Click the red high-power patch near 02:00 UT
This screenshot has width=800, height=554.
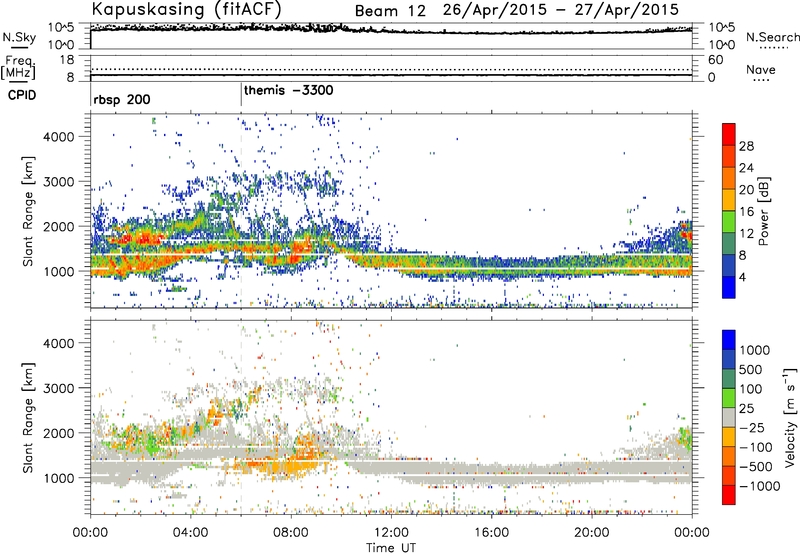138,238
